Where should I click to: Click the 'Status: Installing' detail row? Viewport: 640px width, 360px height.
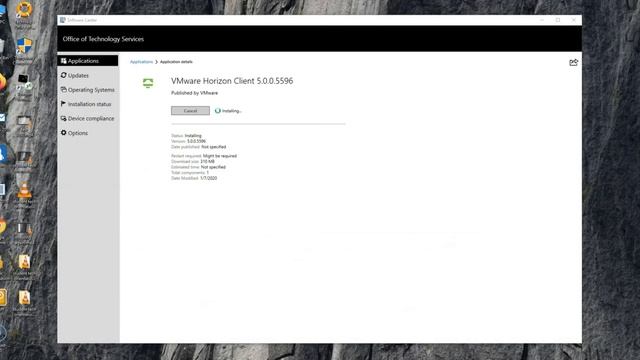click(x=186, y=136)
